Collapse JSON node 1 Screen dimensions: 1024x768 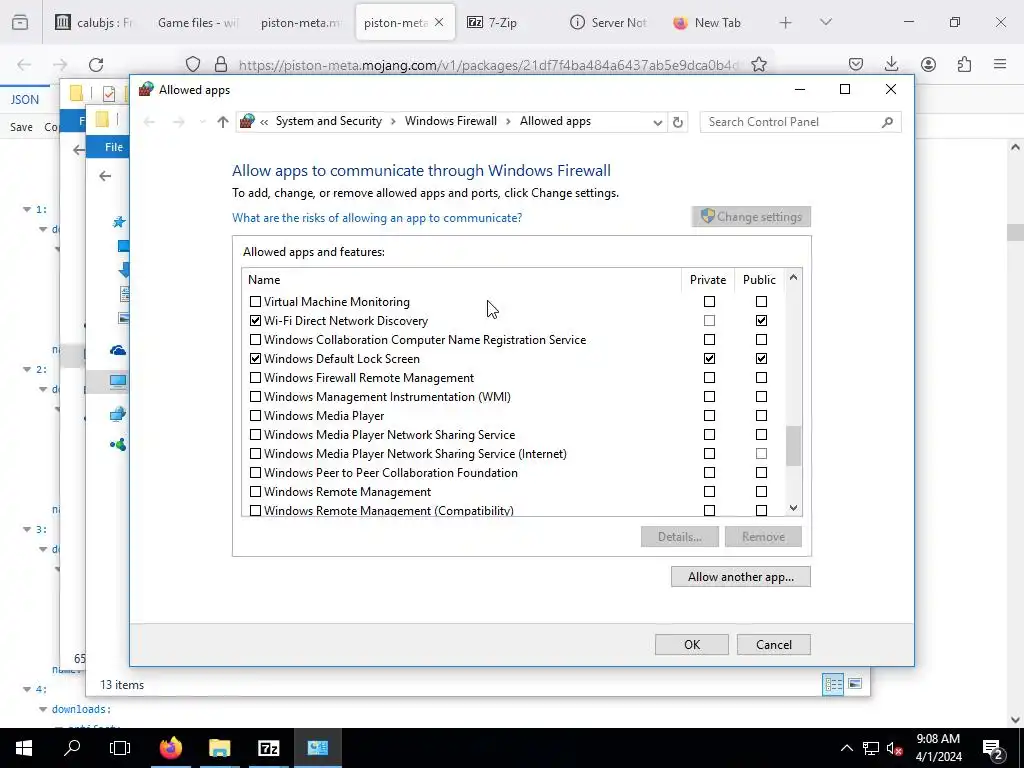pyautogui.click(x=27, y=210)
